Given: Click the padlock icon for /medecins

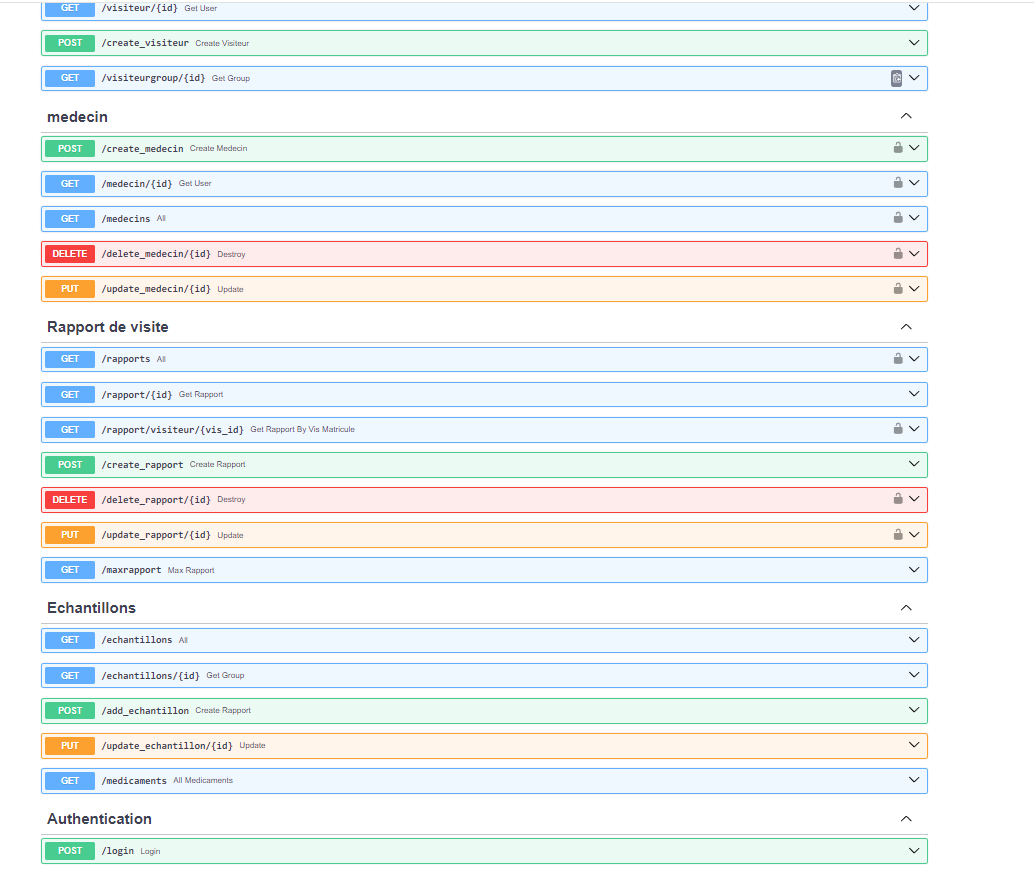Looking at the screenshot, I should click(x=898, y=218).
